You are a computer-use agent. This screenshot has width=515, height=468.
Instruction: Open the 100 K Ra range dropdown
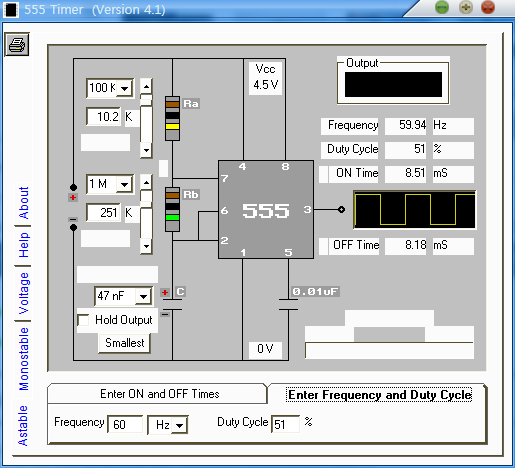click(125, 88)
